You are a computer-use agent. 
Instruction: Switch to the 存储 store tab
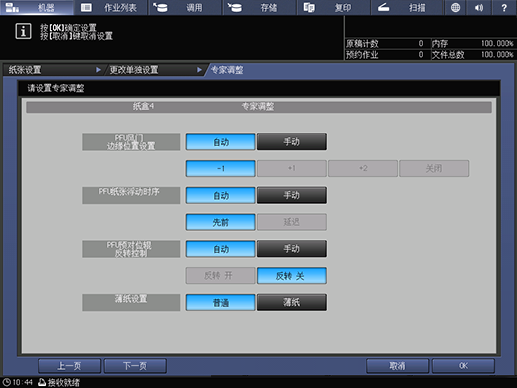click(259, 7)
